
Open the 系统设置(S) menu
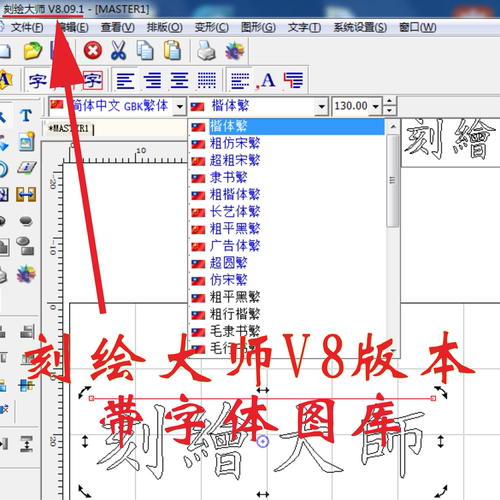tap(360, 27)
